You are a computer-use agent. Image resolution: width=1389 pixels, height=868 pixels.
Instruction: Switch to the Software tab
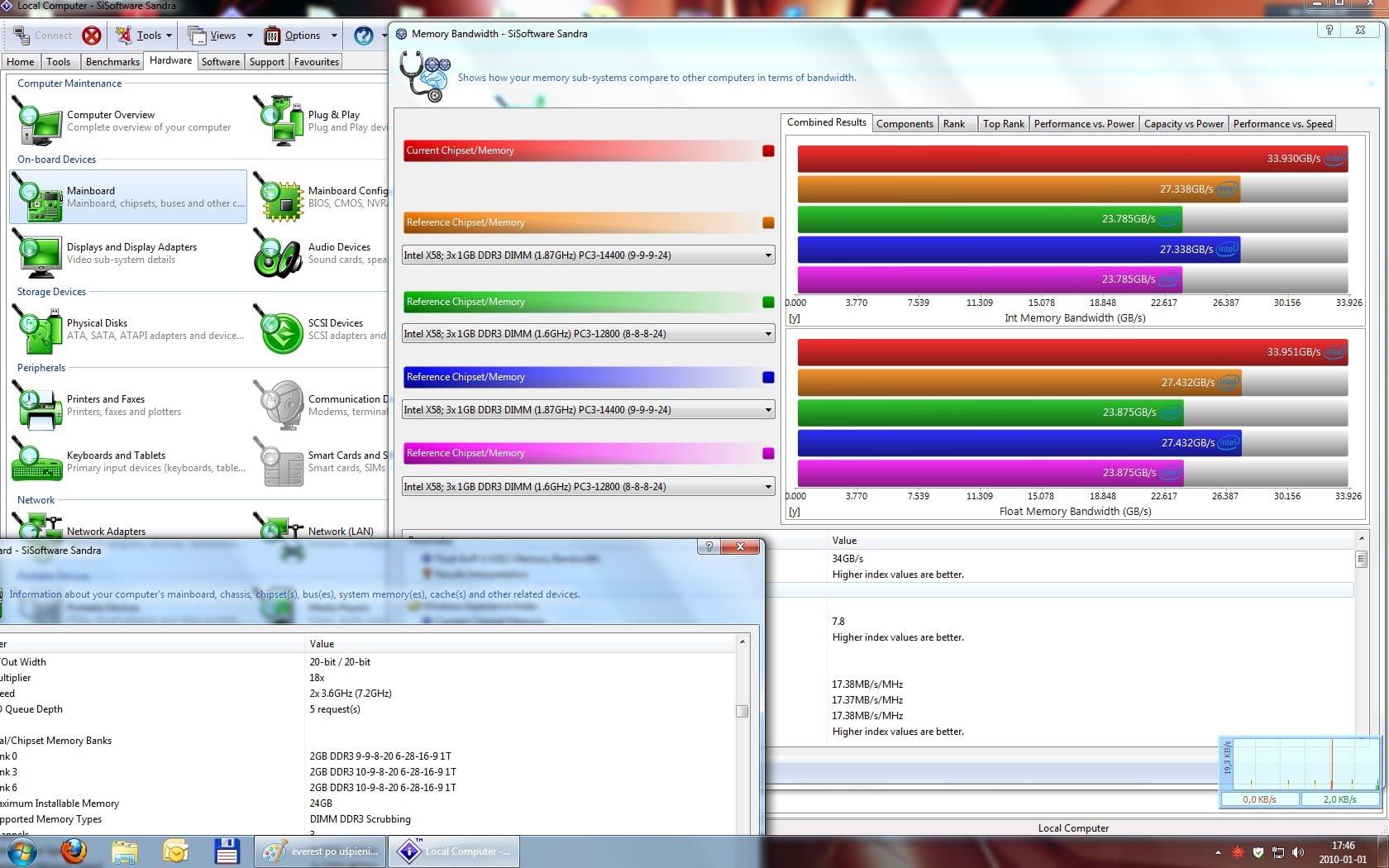(221, 62)
